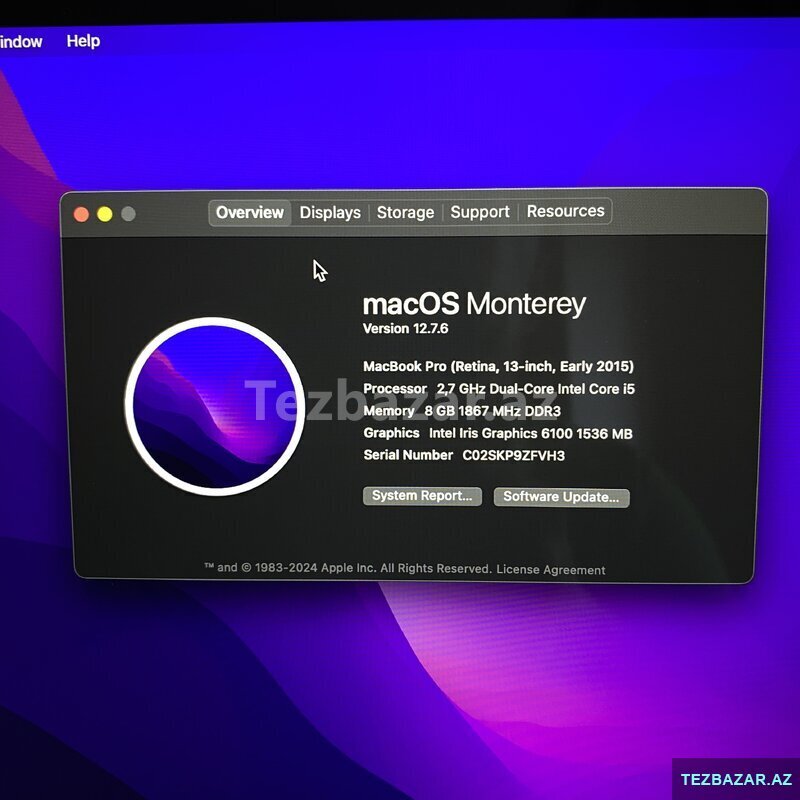Close the About This Mac window
The width and height of the screenshot is (800, 800).
pyautogui.click(x=82, y=214)
